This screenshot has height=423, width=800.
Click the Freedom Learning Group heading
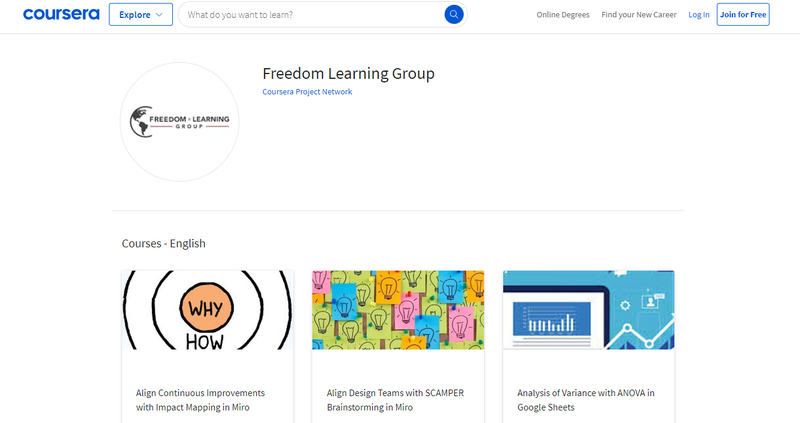pos(348,73)
